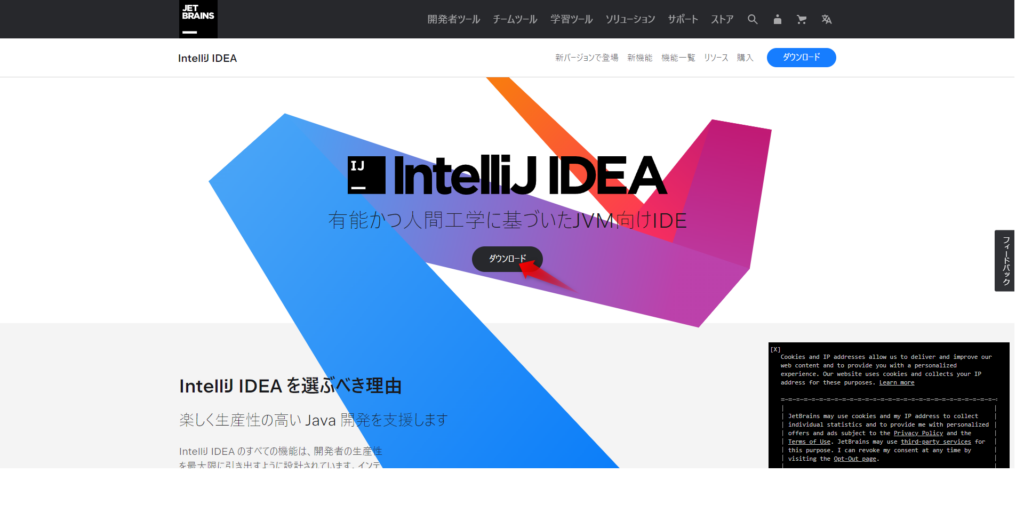Open the shopping cart icon
This screenshot has height=521, width=1024.
coord(801,20)
